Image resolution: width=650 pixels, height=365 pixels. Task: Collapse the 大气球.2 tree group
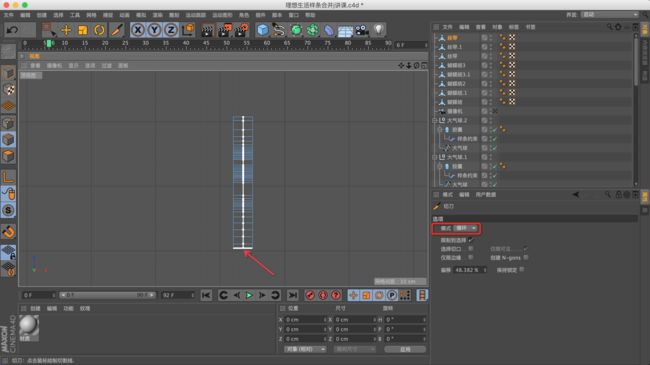point(434,120)
